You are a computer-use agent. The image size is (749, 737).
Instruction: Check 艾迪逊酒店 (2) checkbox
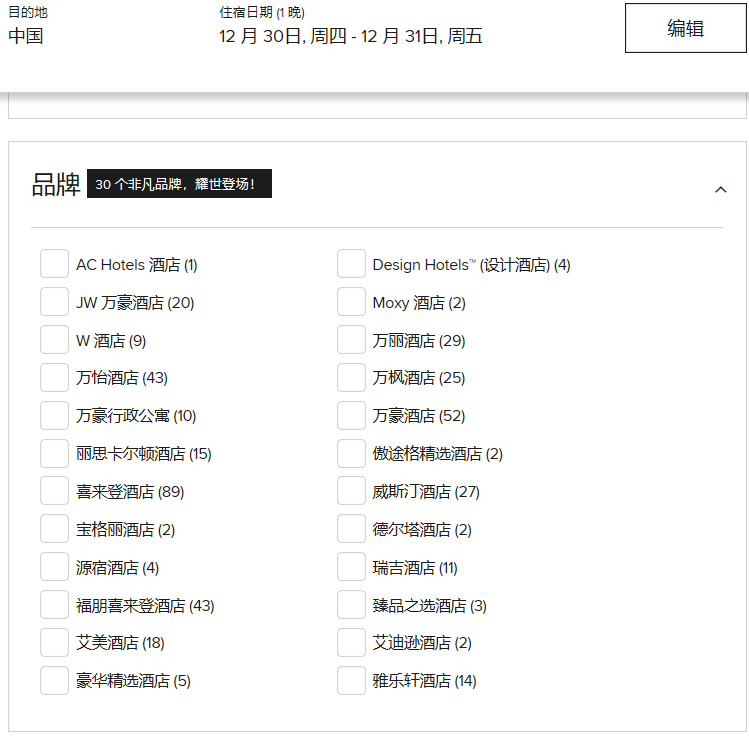click(352, 642)
